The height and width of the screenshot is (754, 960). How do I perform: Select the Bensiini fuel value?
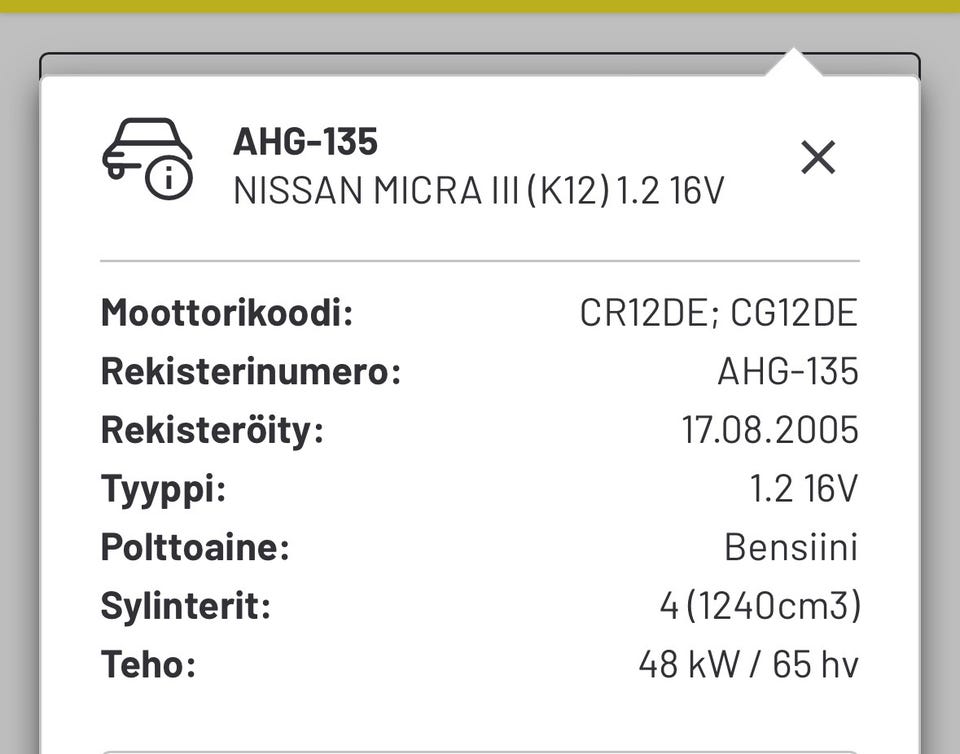tap(791, 547)
